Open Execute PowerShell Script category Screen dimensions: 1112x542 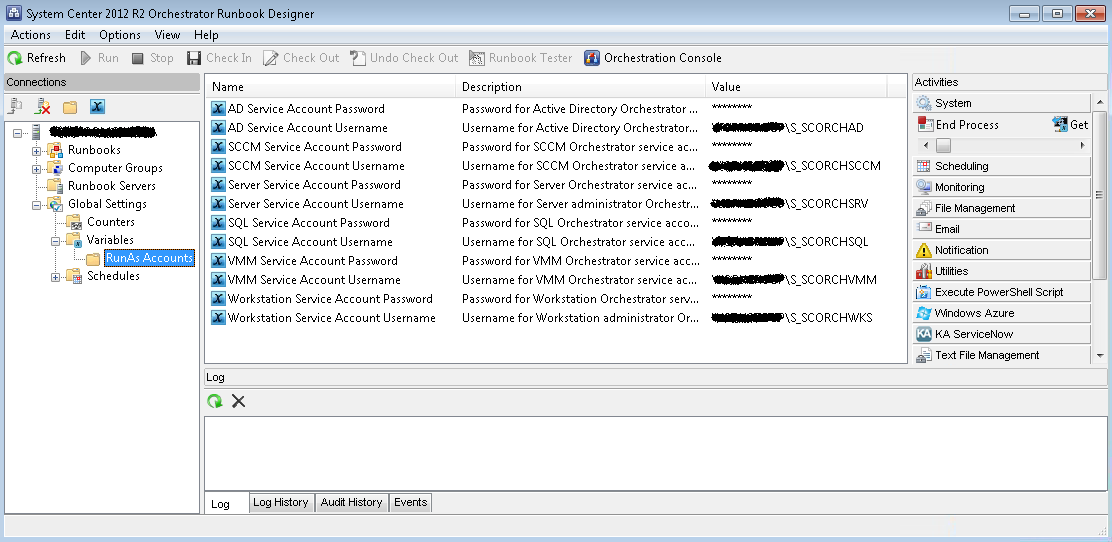pyautogui.click(x=1001, y=292)
